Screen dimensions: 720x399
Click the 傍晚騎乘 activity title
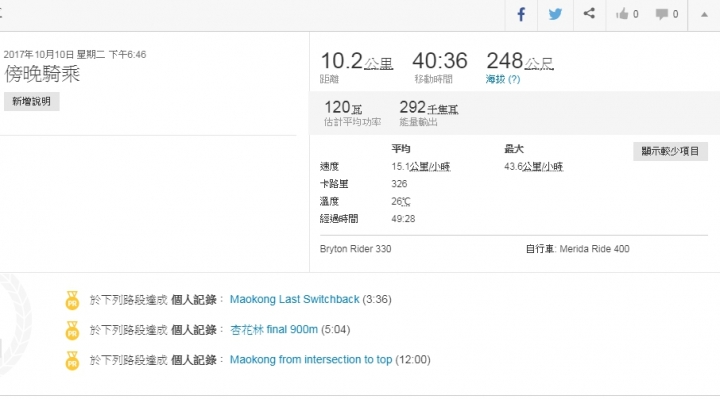tap(42, 73)
